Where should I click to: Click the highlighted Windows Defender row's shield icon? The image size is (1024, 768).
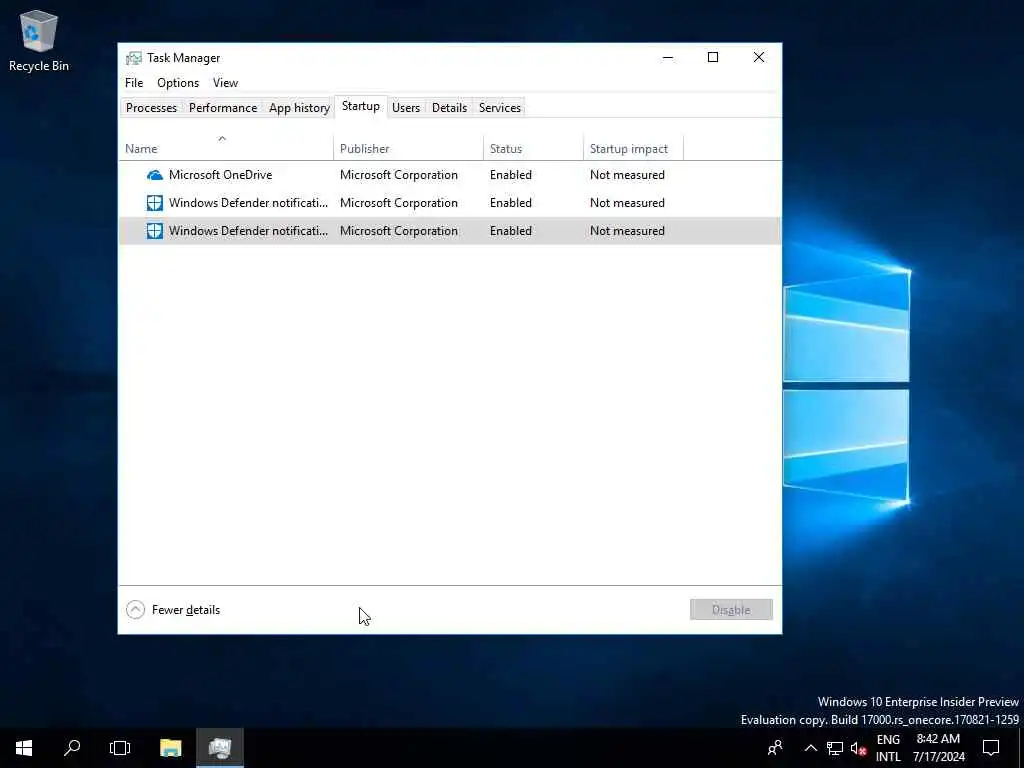click(x=155, y=231)
